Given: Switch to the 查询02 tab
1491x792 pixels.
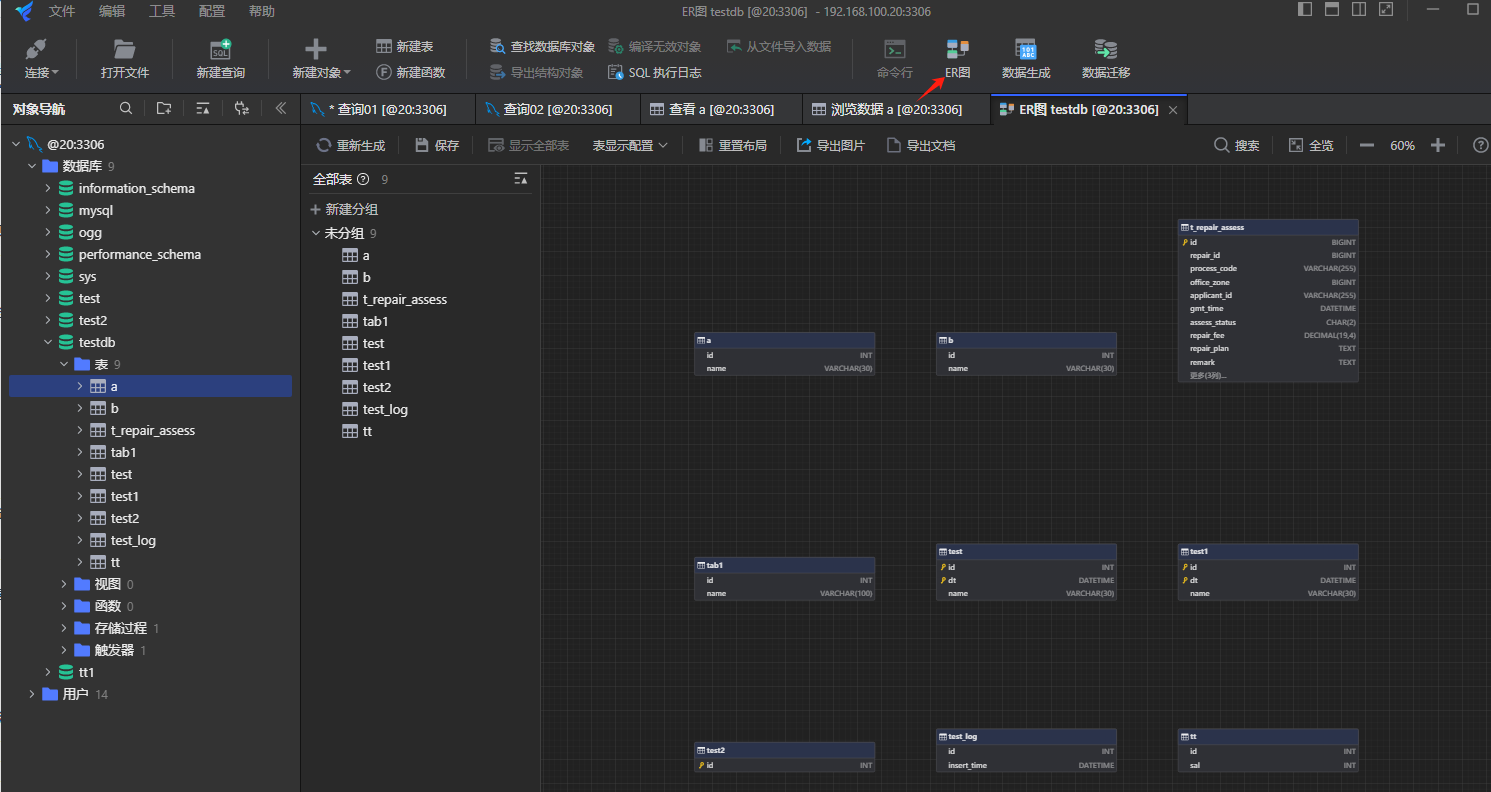Looking at the screenshot, I should pos(556,109).
